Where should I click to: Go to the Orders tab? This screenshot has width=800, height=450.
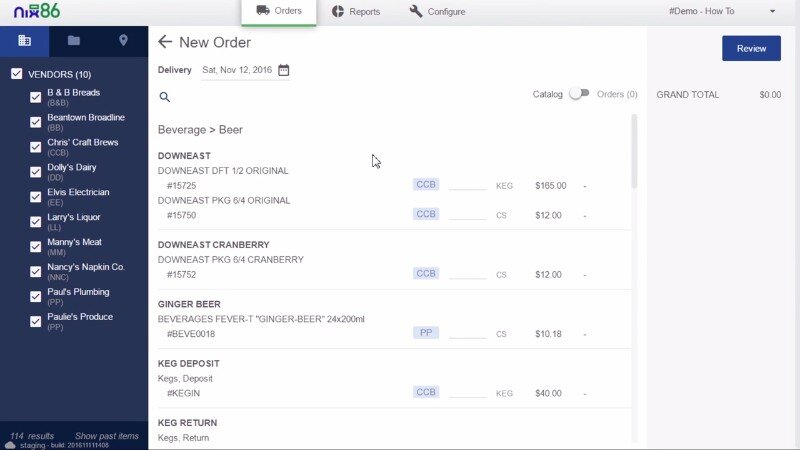278,12
